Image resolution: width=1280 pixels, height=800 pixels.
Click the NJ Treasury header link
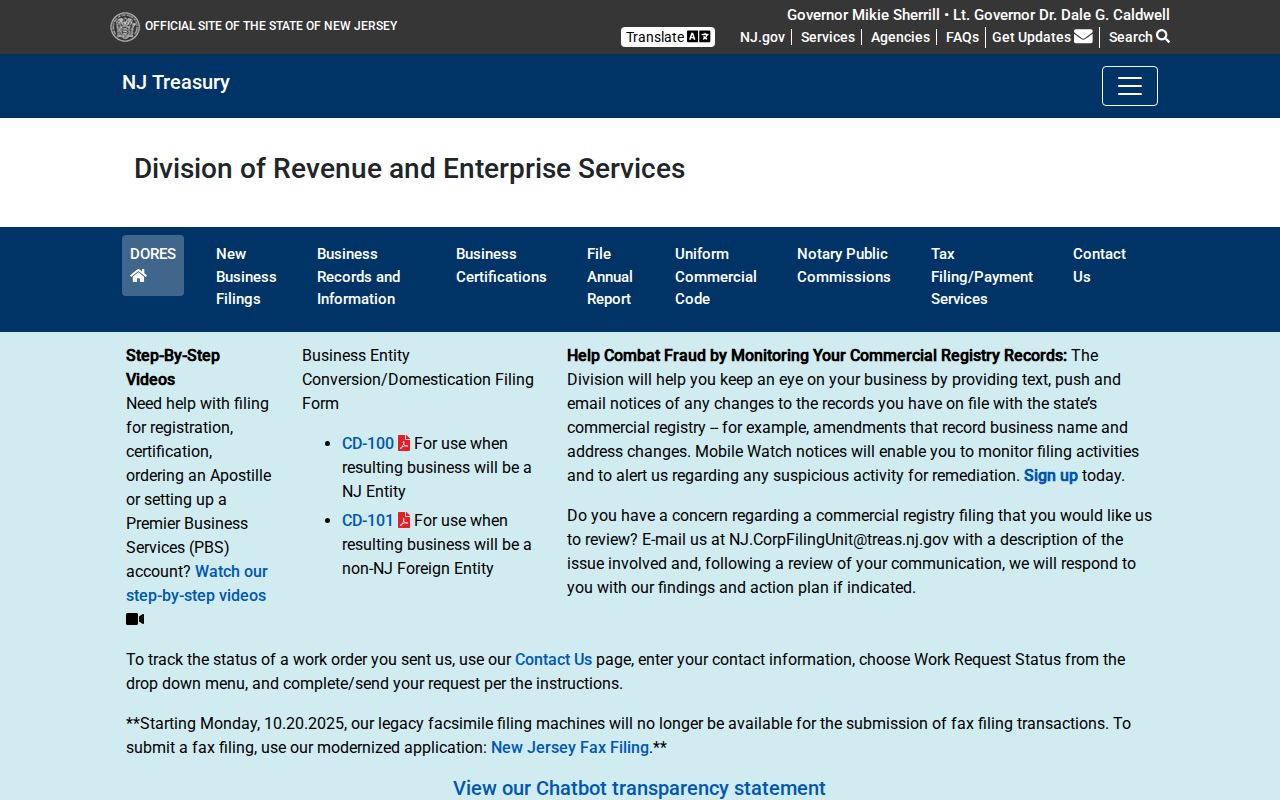[176, 82]
